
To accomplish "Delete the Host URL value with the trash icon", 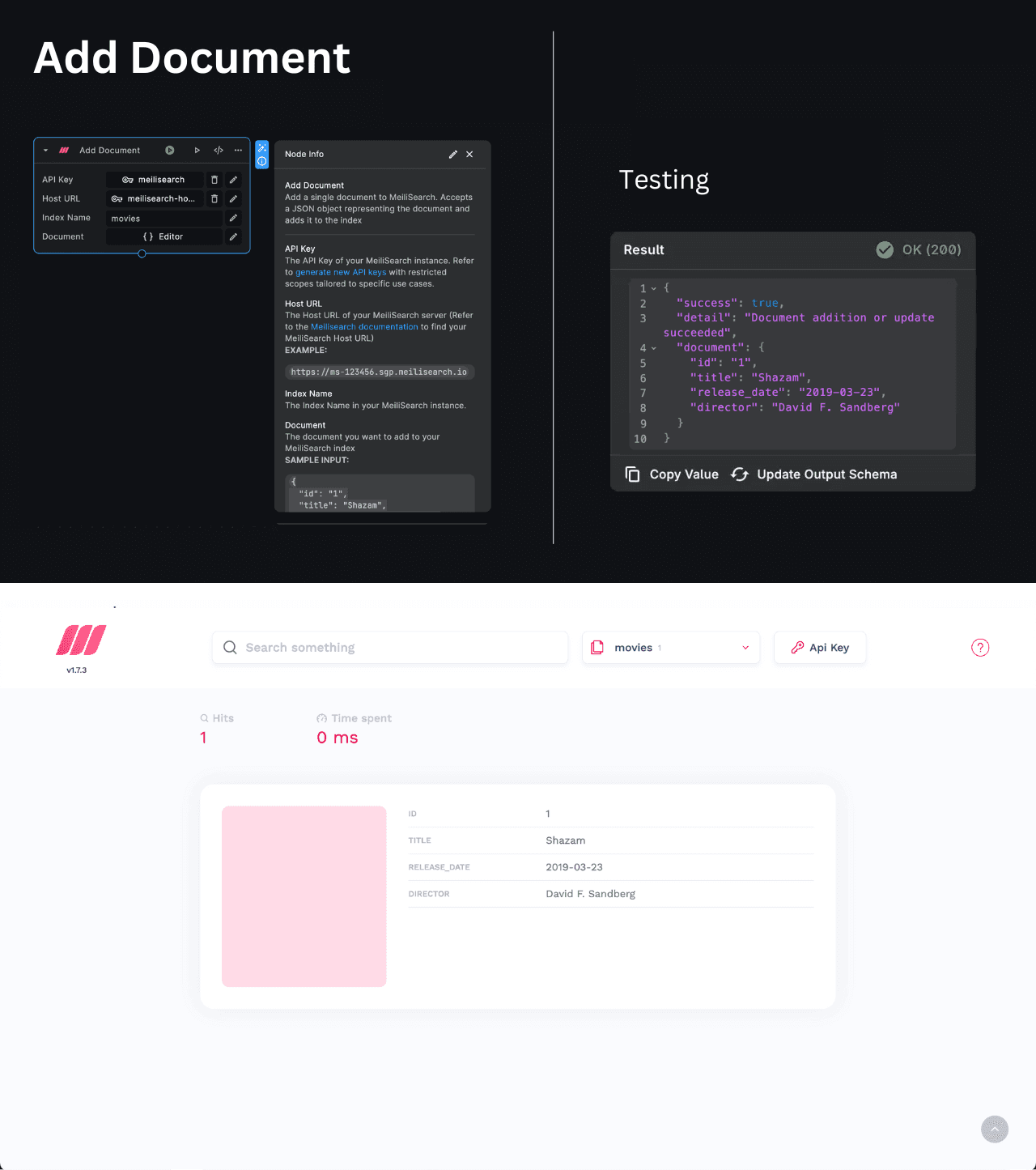I will pyautogui.click(x=214, y=198).
